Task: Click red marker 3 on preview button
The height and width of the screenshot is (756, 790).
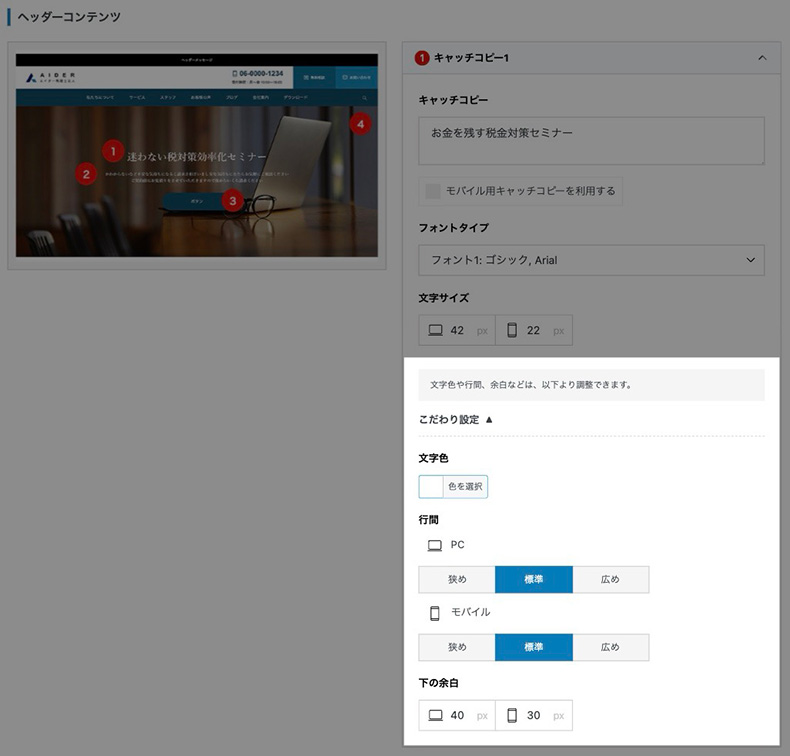Action: [x=233, y=201]
